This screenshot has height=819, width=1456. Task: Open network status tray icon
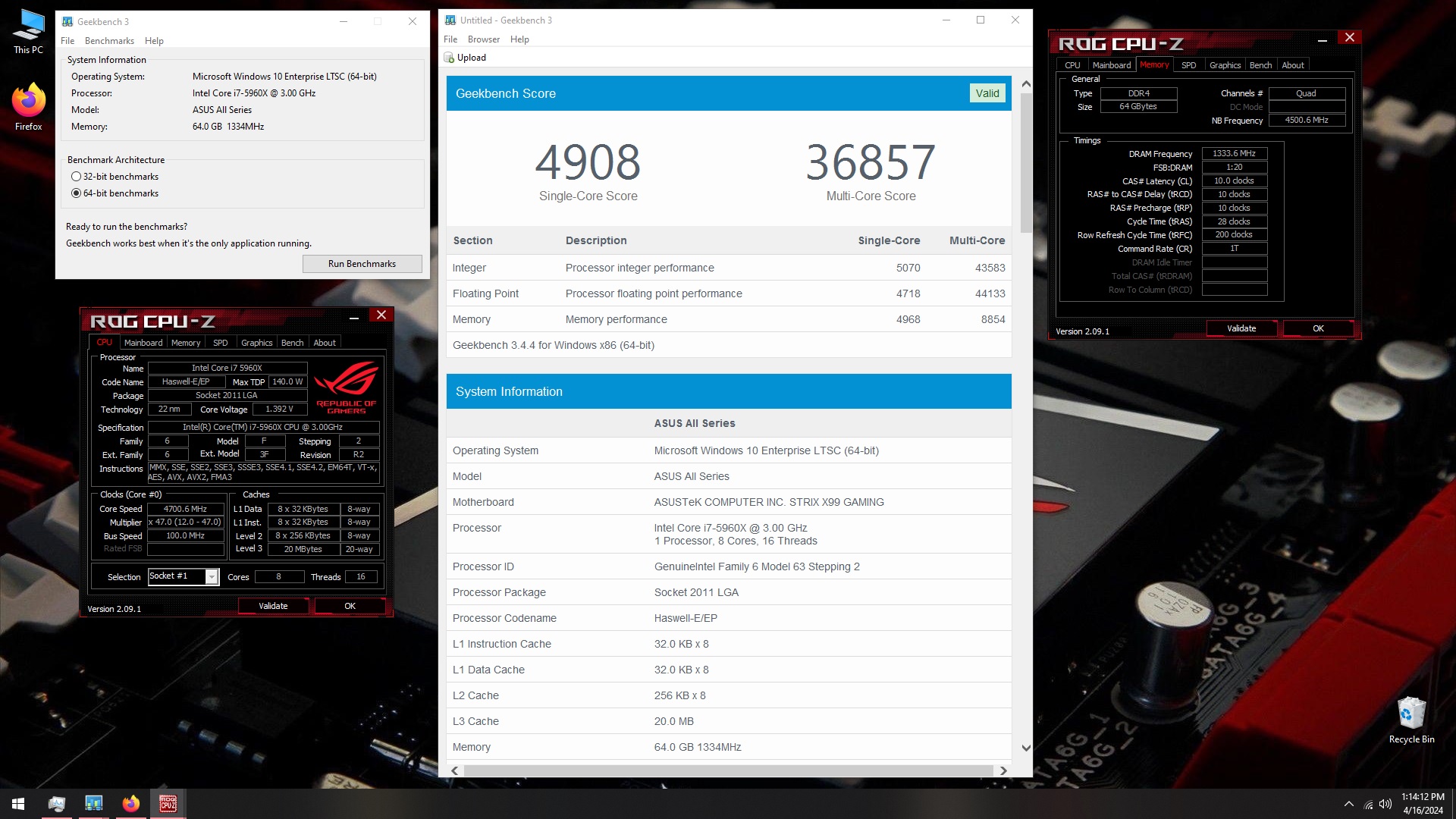(x=1368, y=805)
